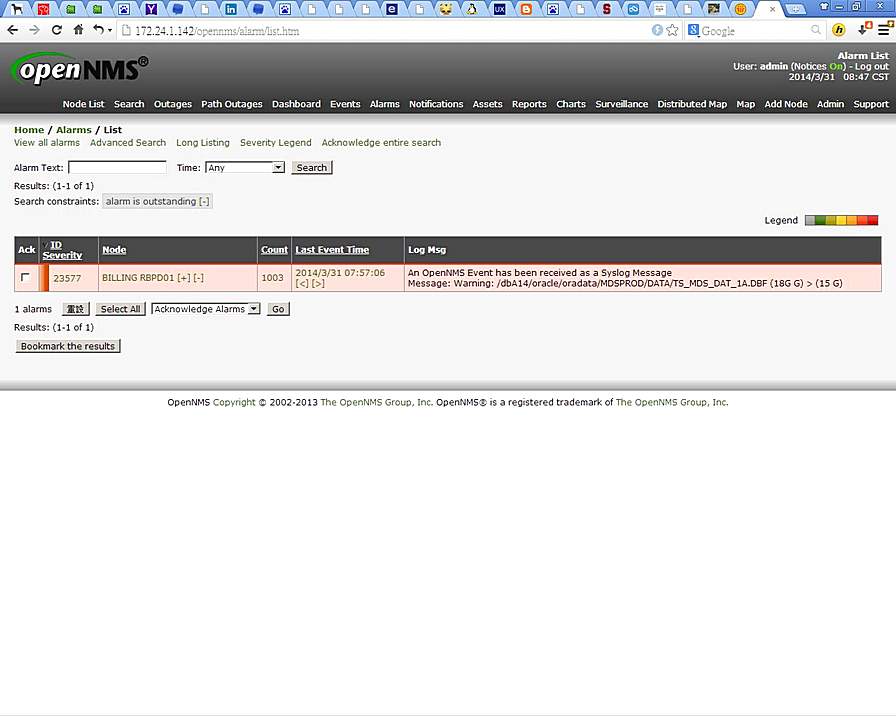This screenshot has height=717, width=896.
Task: Click the browser address bar URL
Action: click(217, 31)
